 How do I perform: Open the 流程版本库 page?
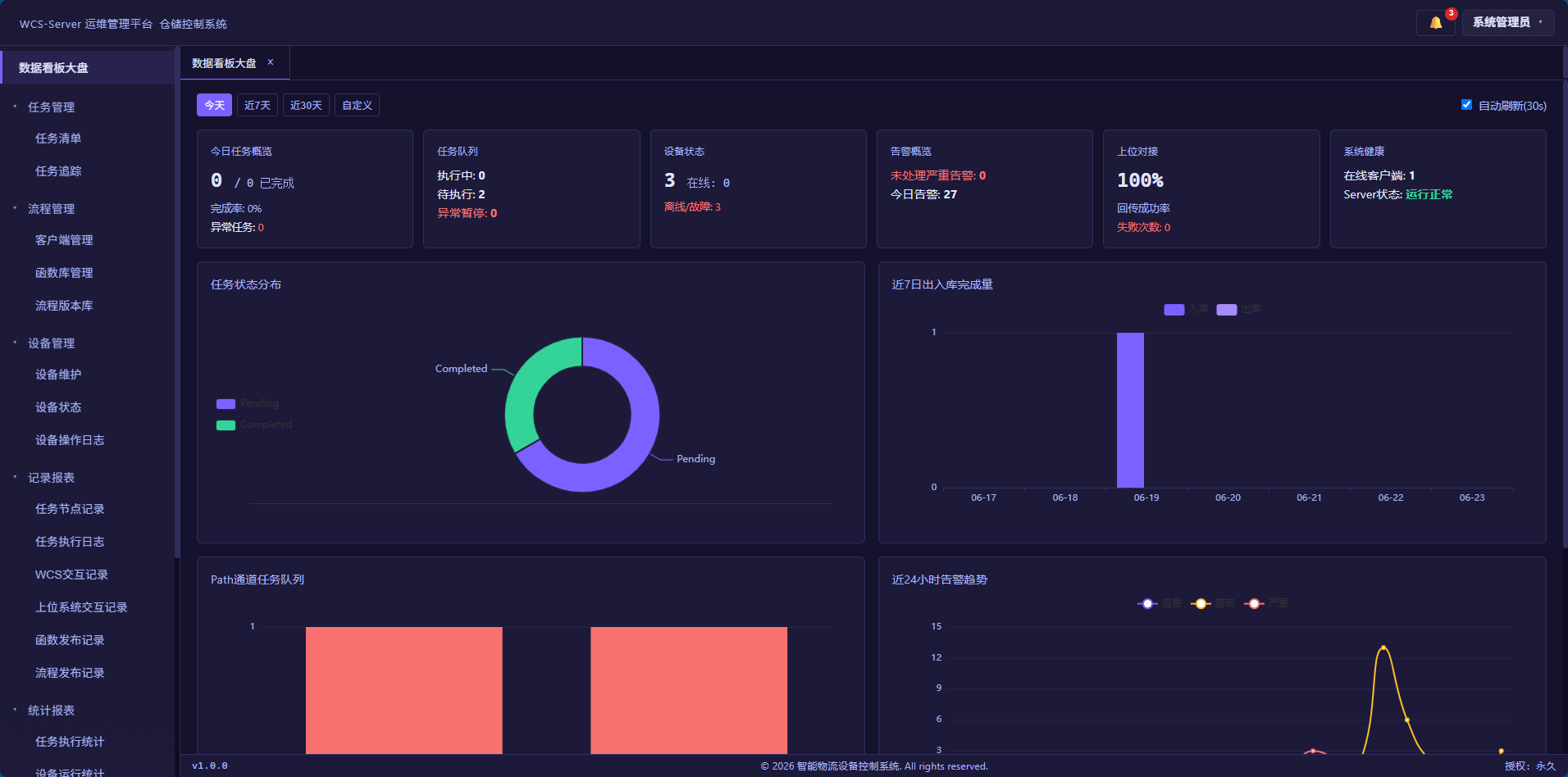tap(64, 306)
